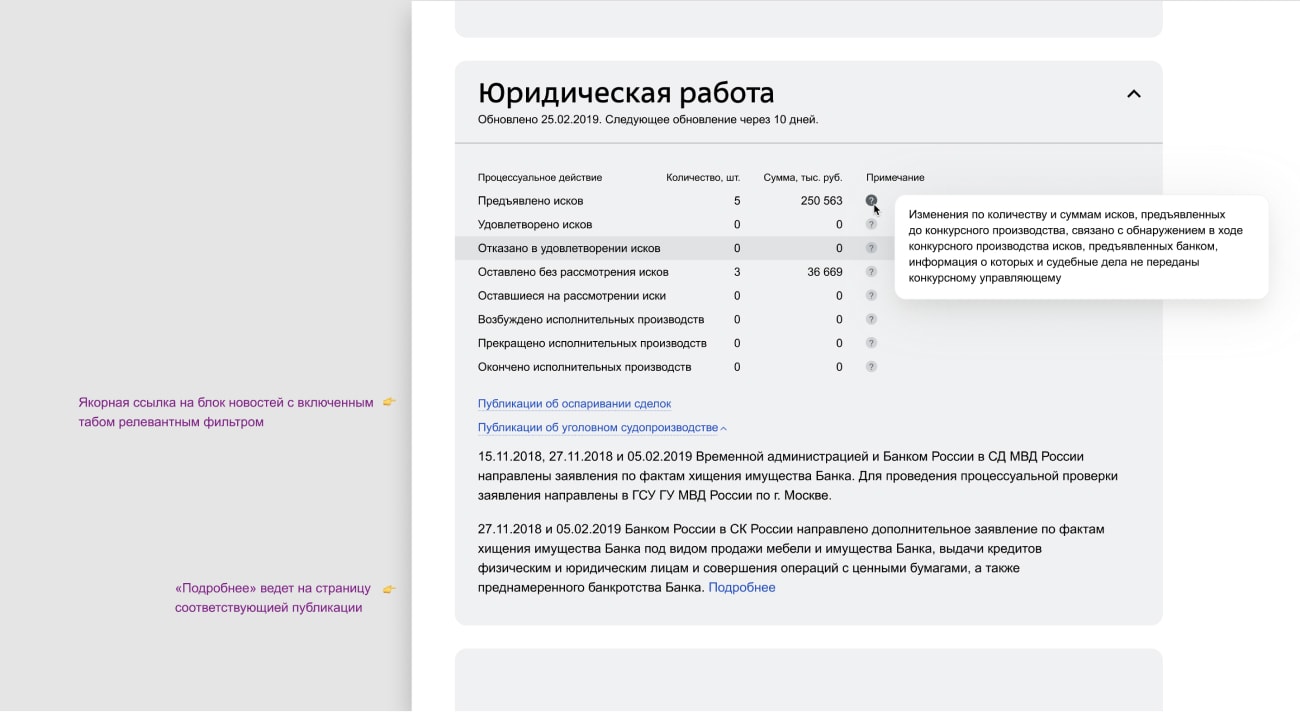The width and height of the screenshot is (1300, 712).
Task: Click the help icon for Оставшиеся на рассмотрении иски
Action: [871, 296]
